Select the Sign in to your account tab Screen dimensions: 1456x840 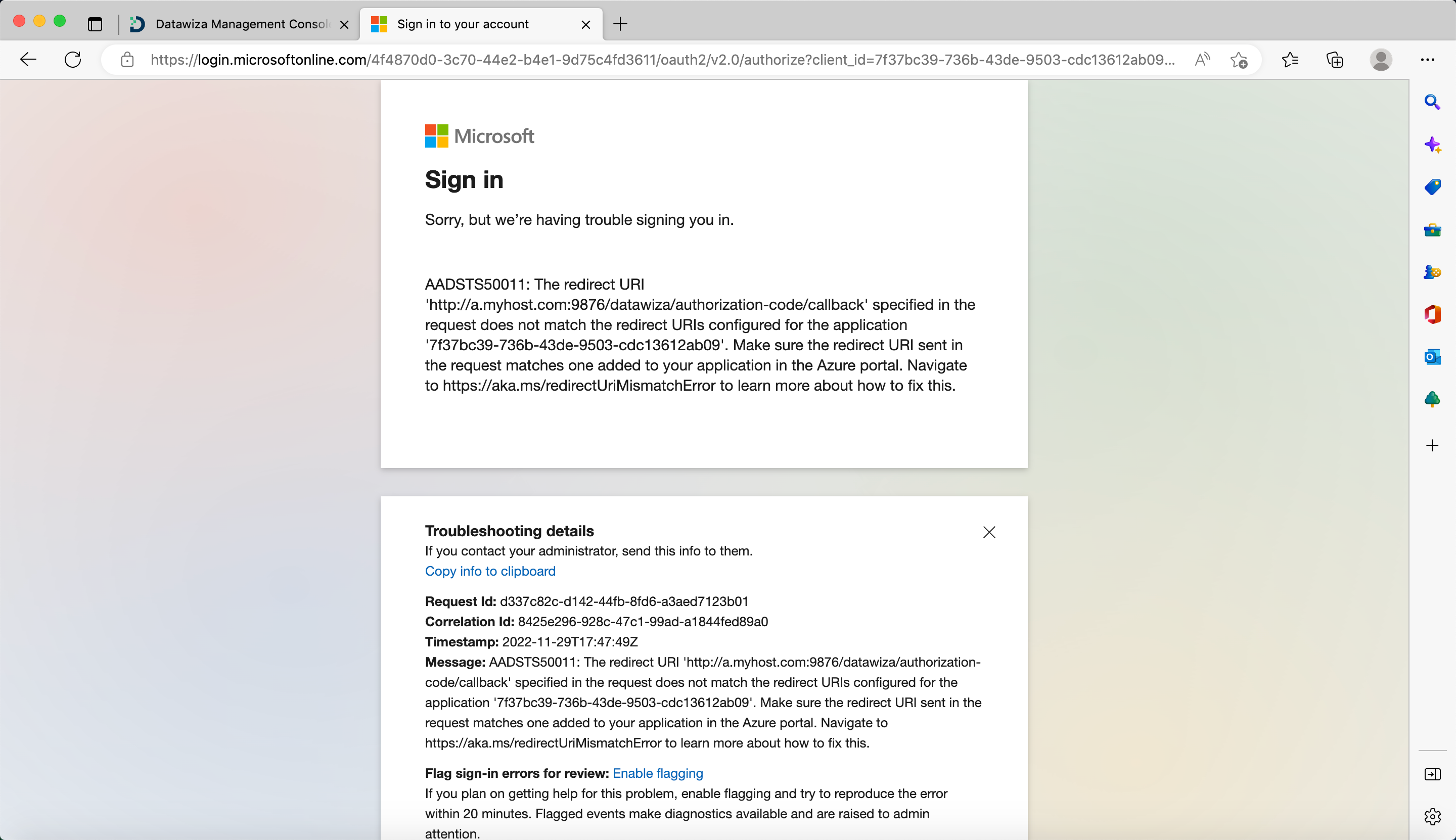click(x=481, y=24)
